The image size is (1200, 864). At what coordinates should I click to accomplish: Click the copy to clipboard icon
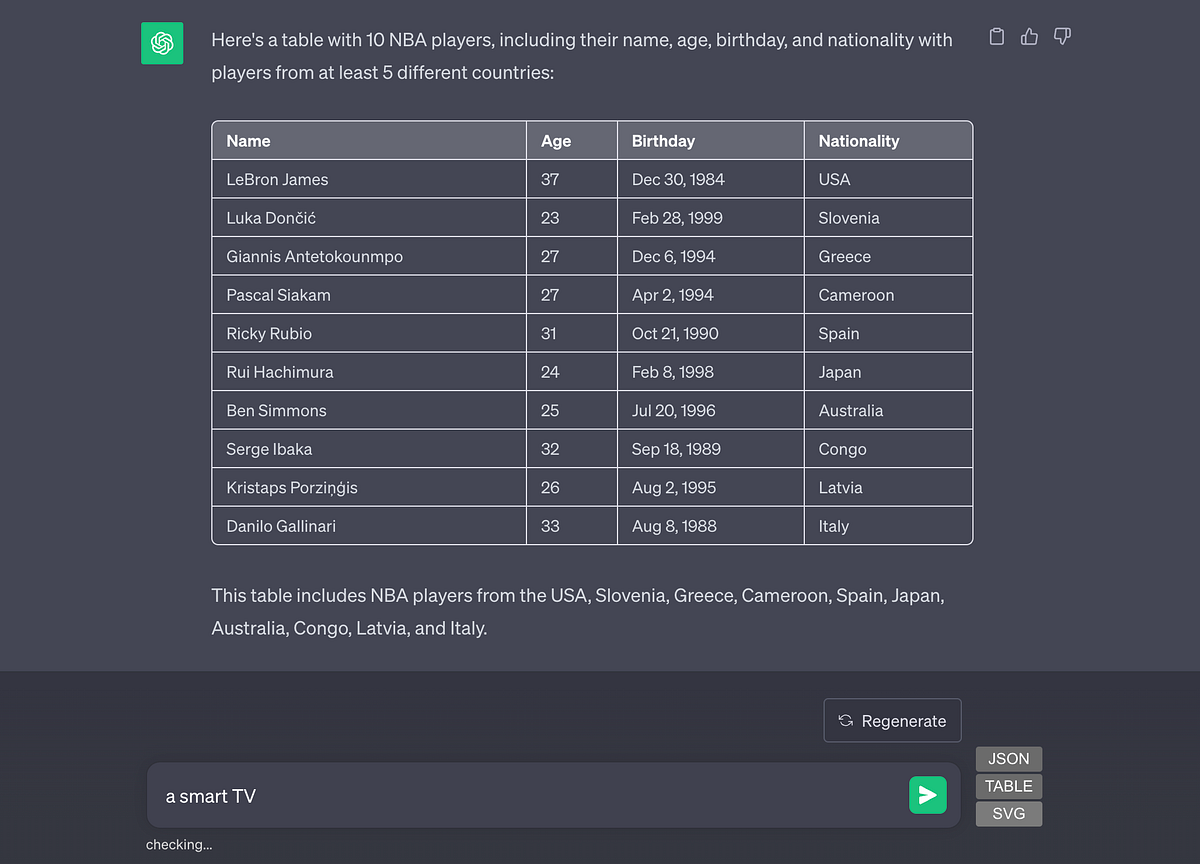[996, 37]
